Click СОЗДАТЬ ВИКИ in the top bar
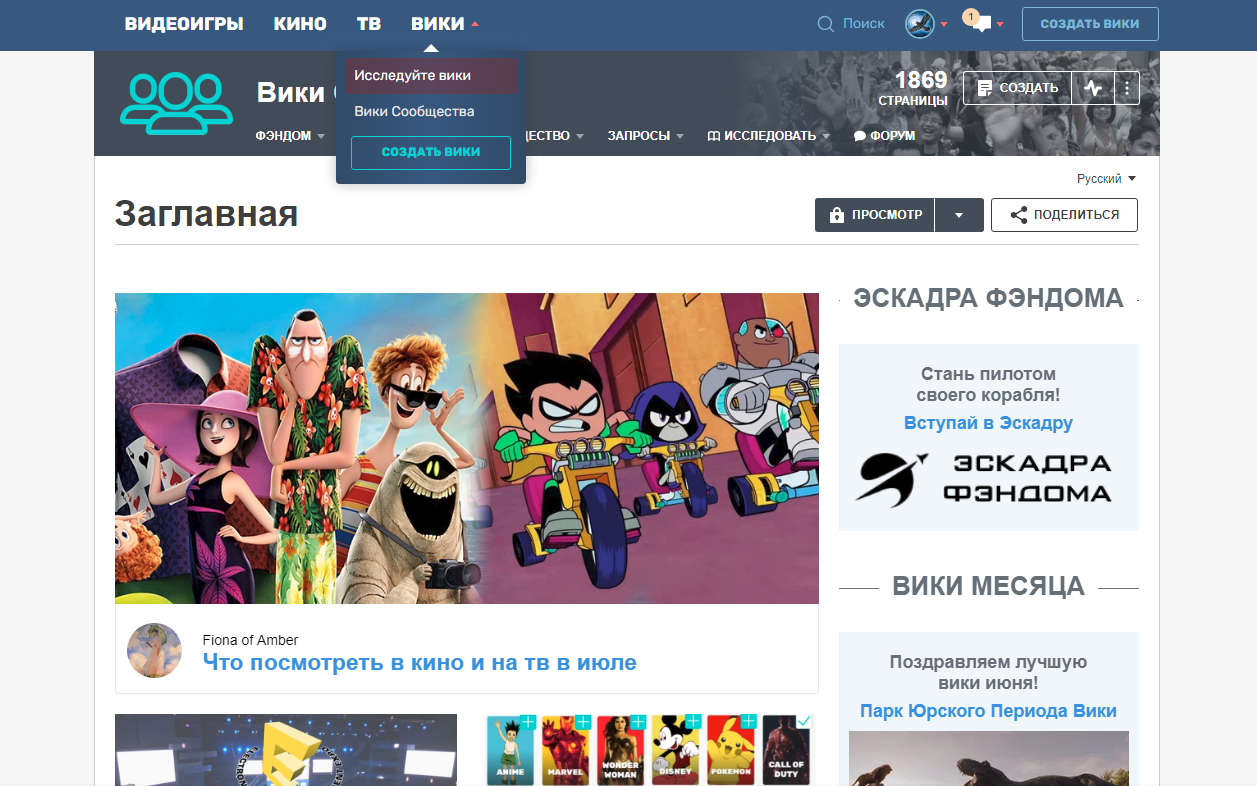Screen dimensions: 1257x786 click(1090, 24)
